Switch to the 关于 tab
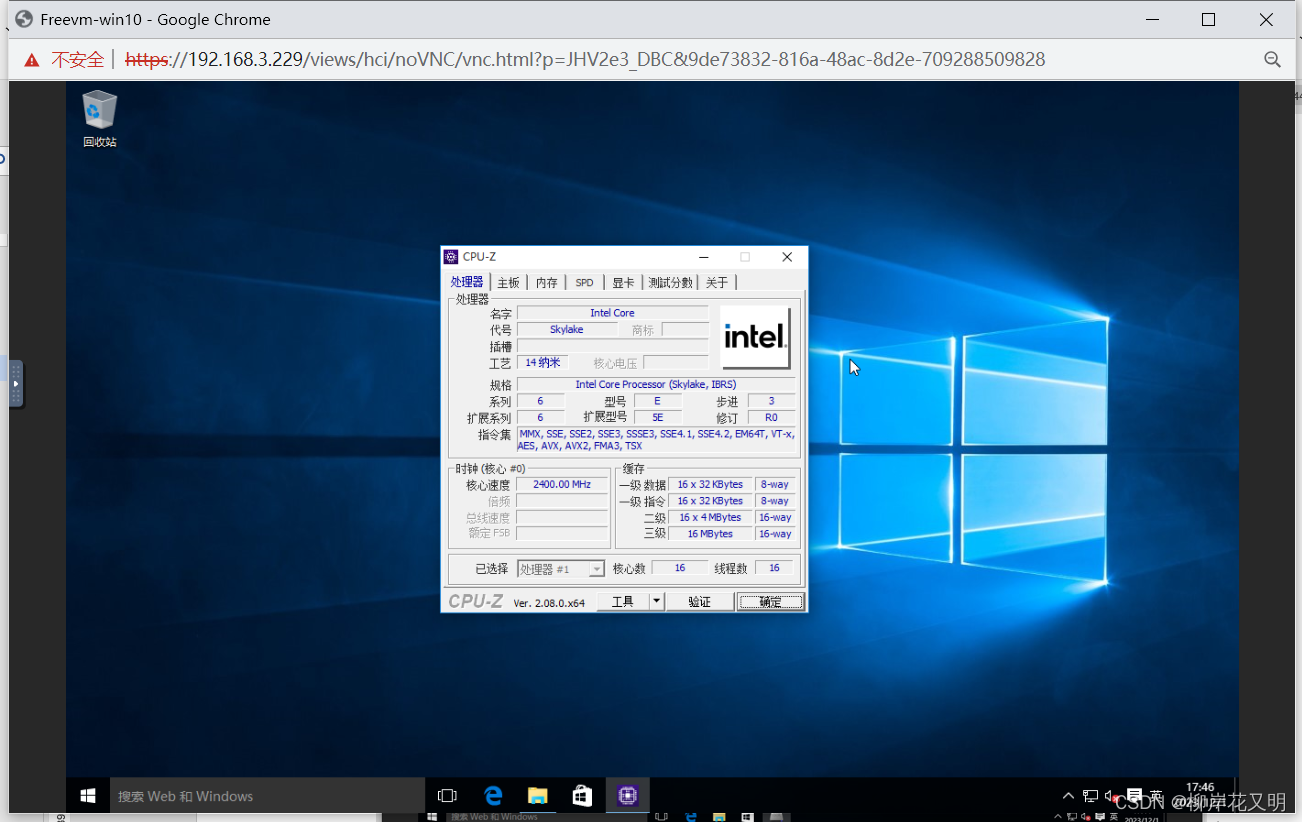 coord(717,282)
